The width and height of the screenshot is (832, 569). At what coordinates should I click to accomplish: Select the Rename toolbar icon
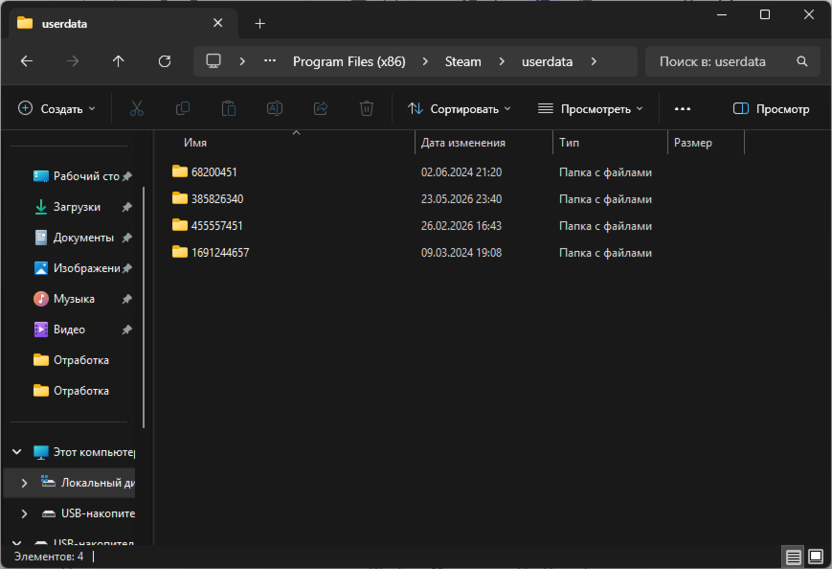click(x=274, y=109)
